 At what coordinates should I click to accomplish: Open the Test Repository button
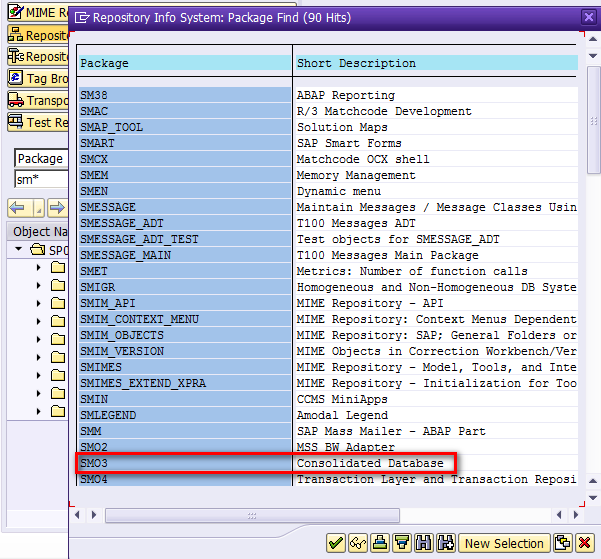coord(38,122)
